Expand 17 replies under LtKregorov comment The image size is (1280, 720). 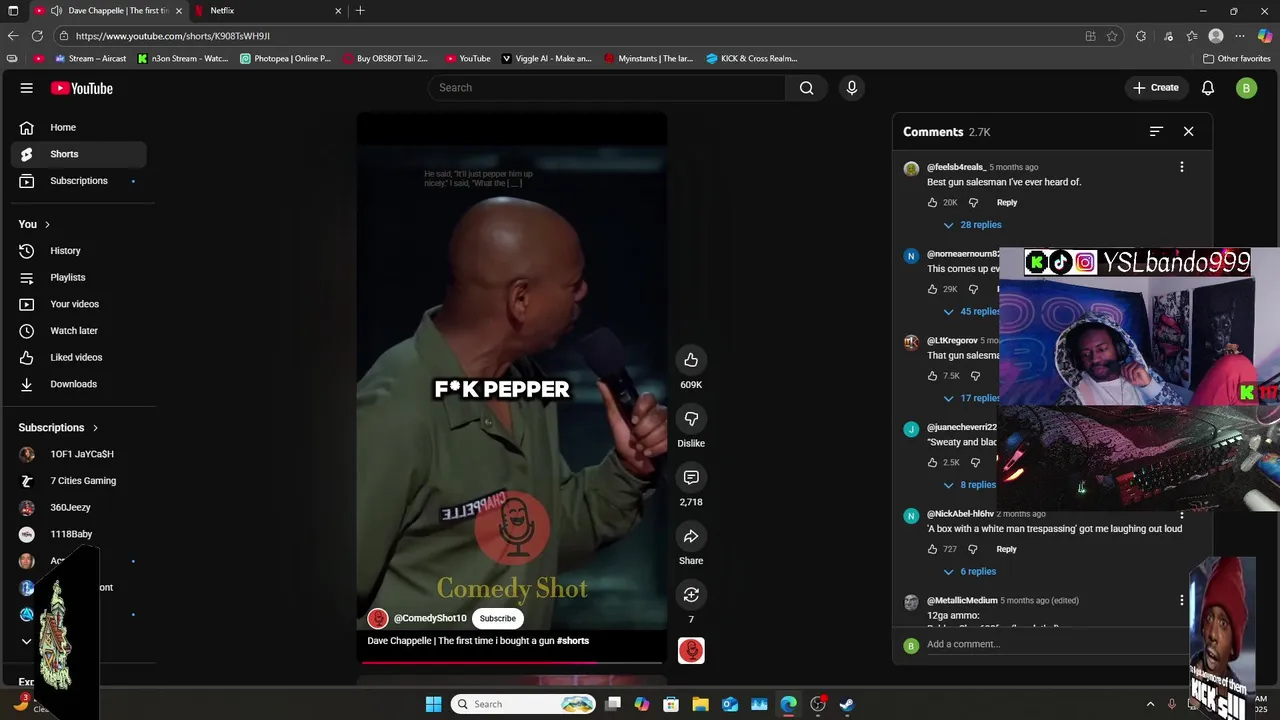pos(970,398)
